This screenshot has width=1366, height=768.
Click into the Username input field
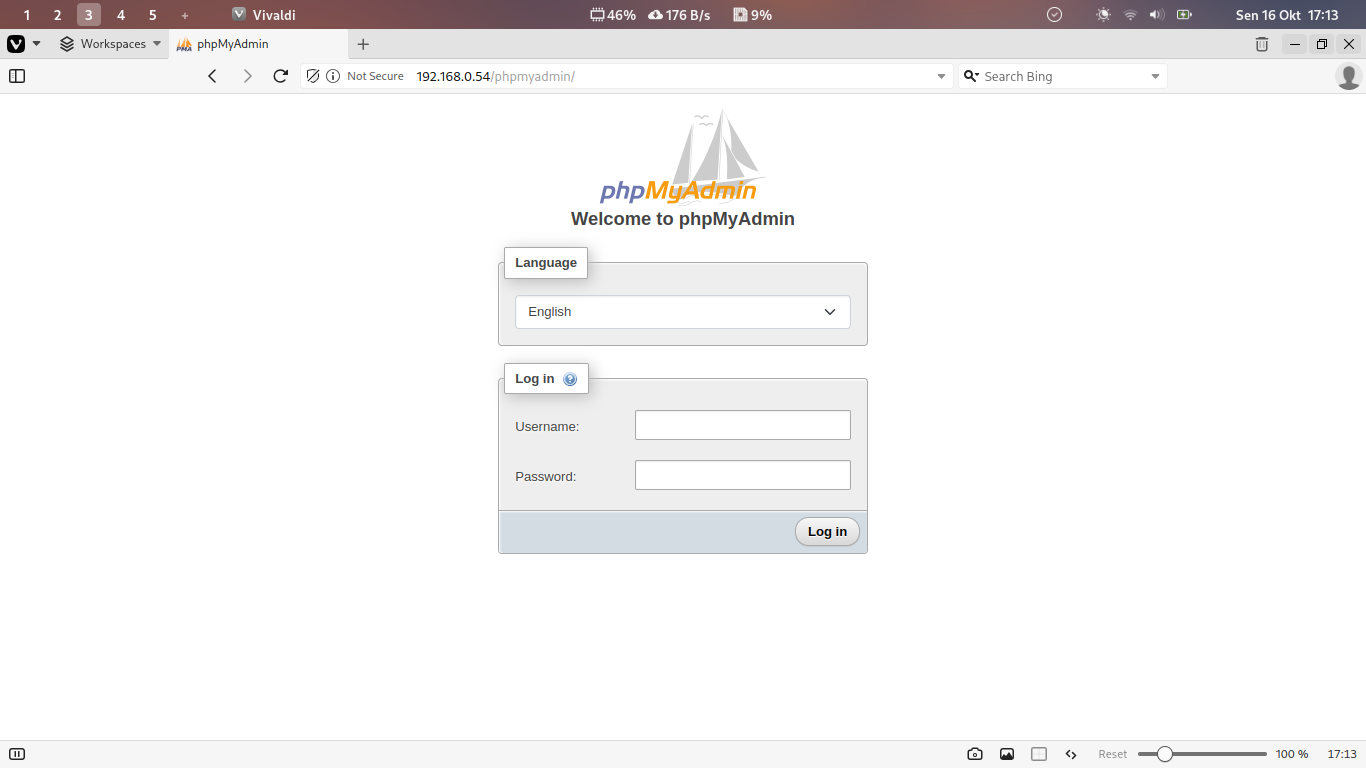tap(742, 425)
